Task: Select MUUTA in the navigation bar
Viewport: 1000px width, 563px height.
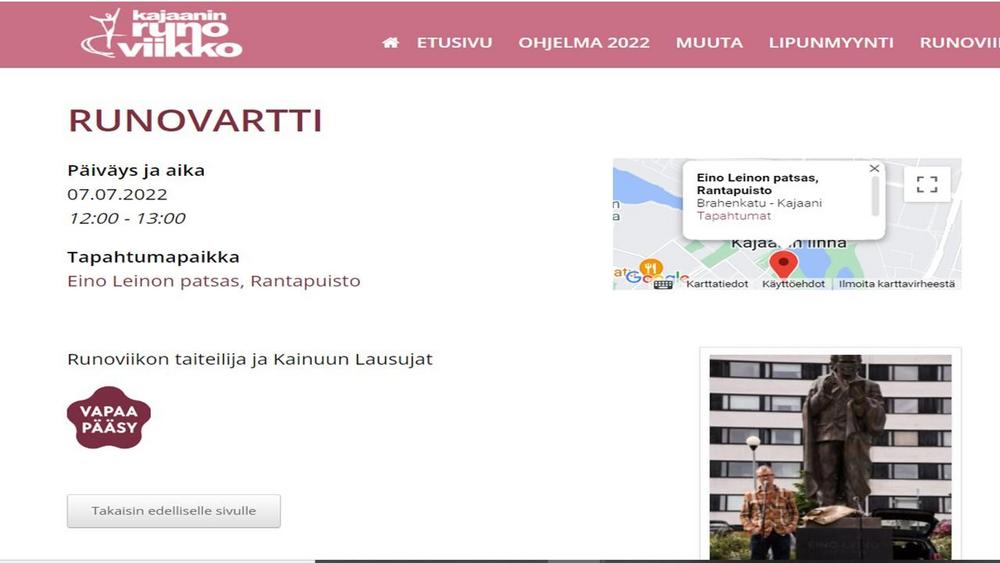Action: 709,43
